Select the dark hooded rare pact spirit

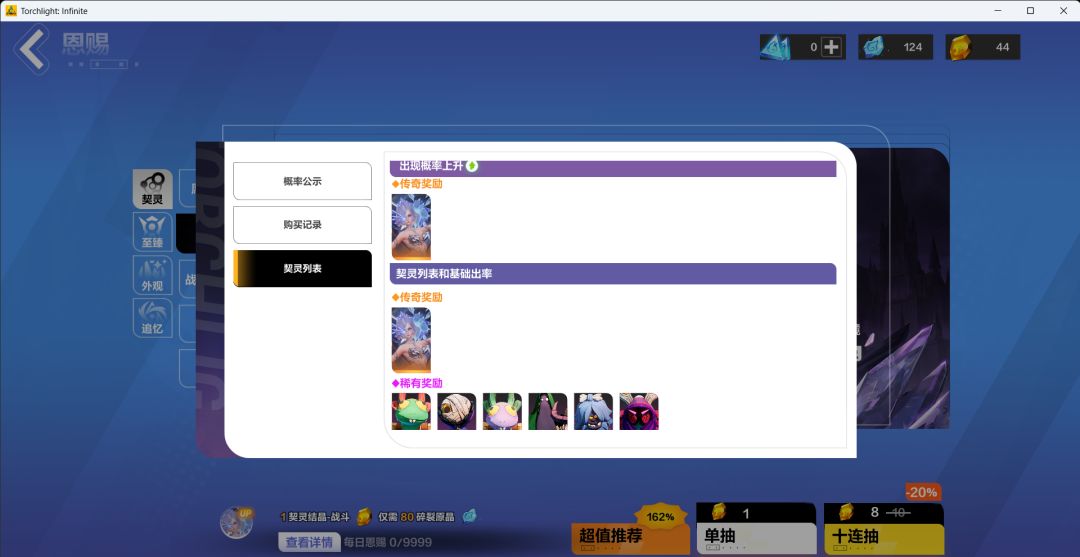pyautogui.click(x=548, y=411)
